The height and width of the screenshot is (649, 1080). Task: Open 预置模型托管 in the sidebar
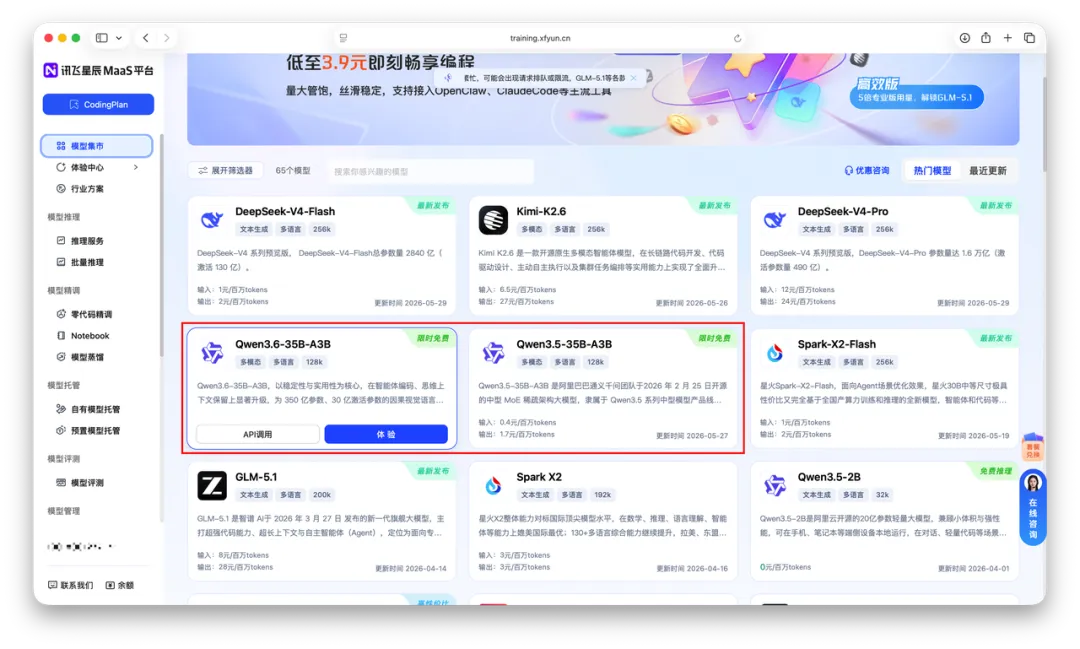pyautogui.click(x=96, y=431)
